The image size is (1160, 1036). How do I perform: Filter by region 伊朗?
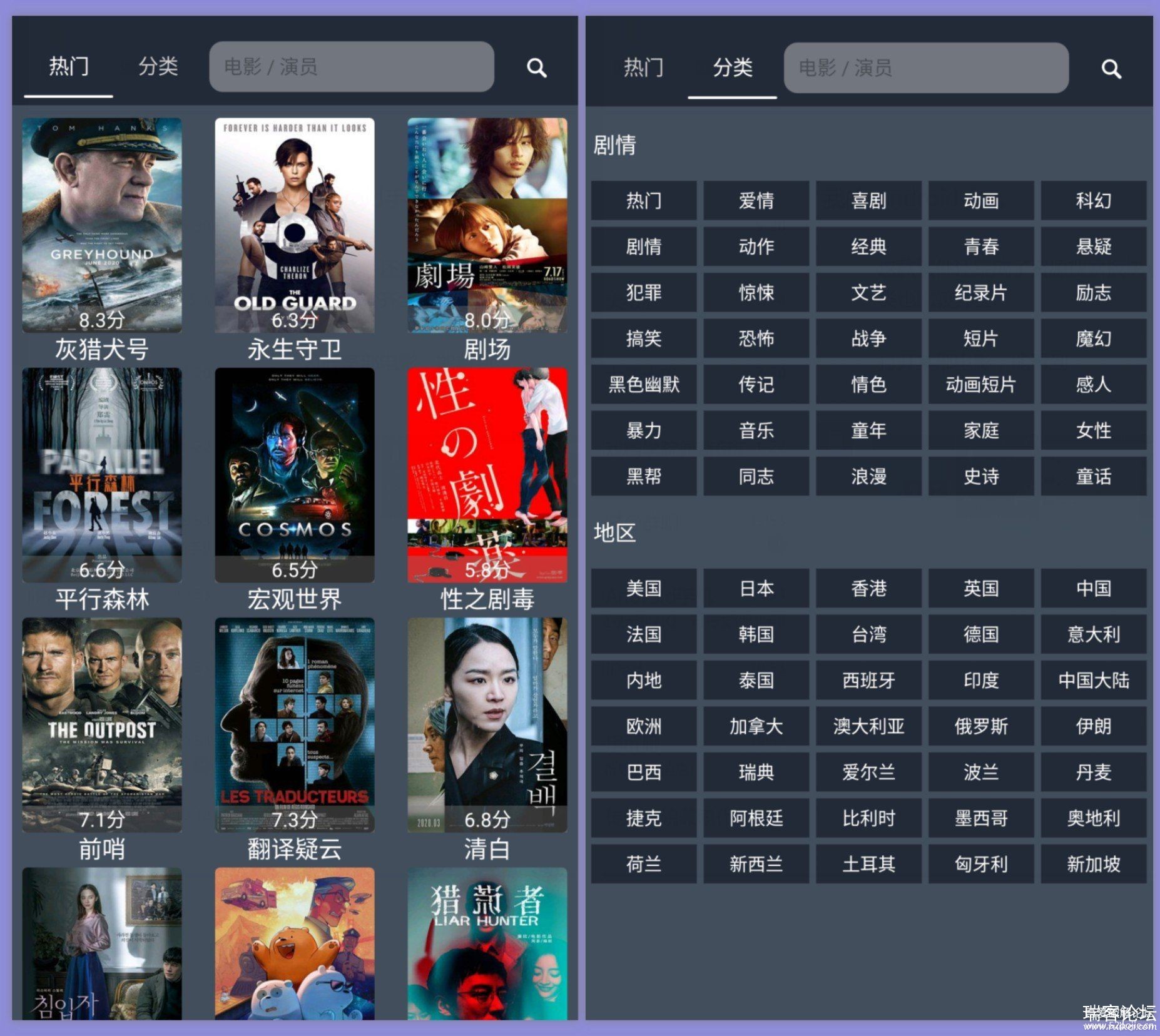(x=1094, y=726)
